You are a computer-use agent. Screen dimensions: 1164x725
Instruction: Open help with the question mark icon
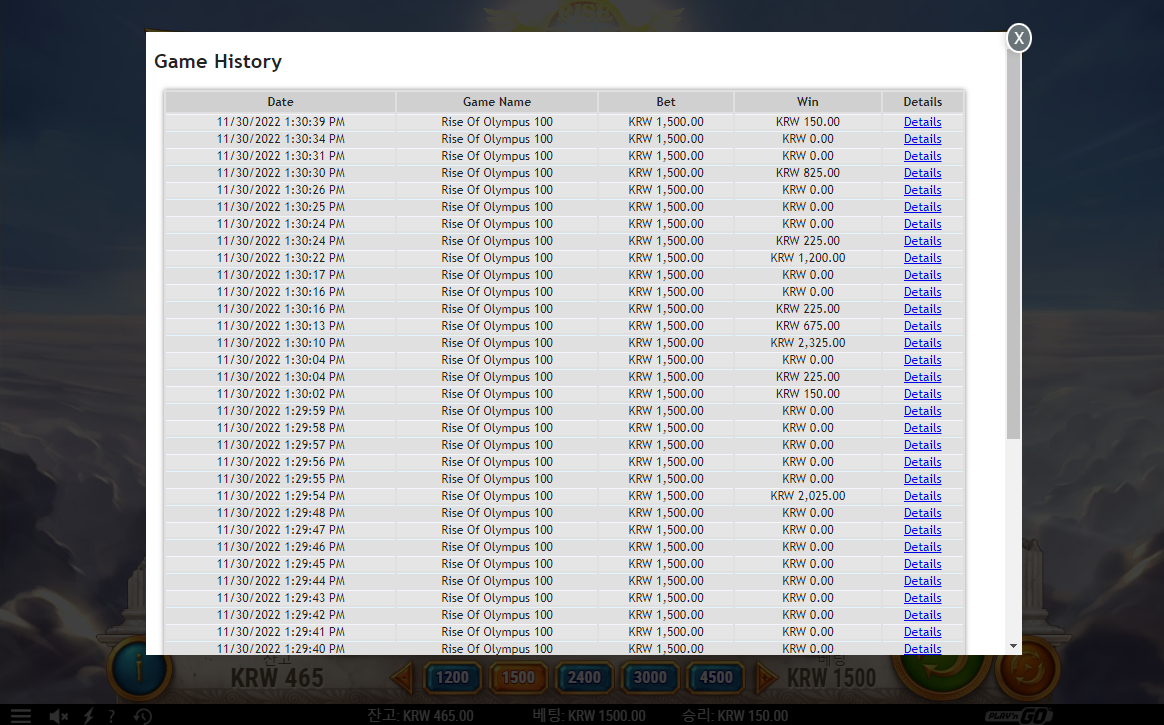[111, 716]
